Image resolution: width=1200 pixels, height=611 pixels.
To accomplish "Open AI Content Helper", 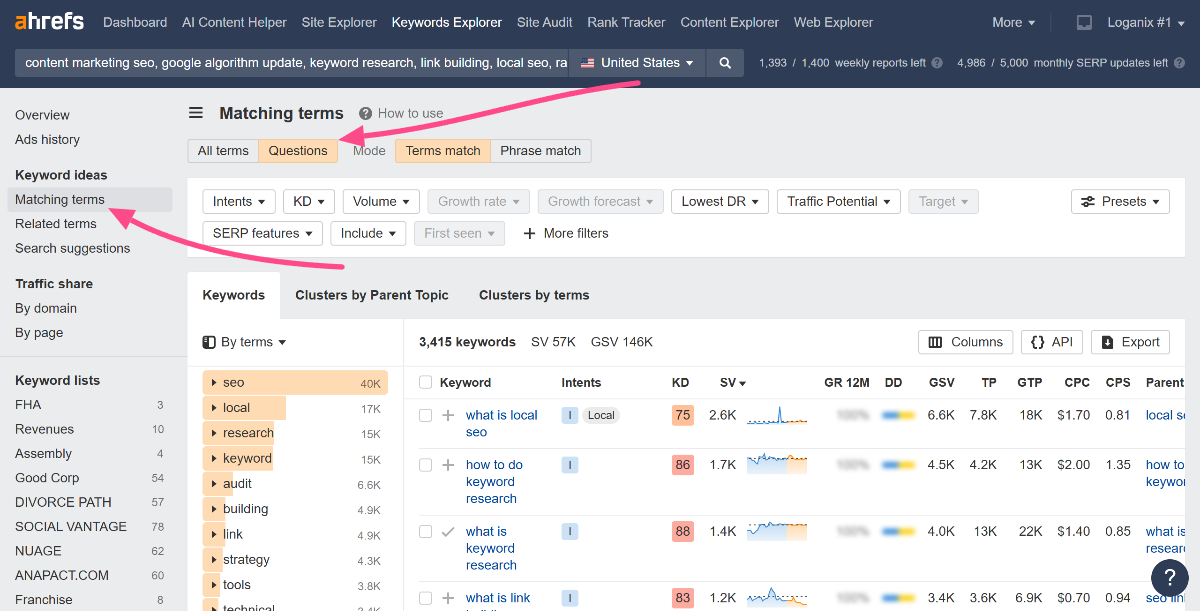I will 234,22.
